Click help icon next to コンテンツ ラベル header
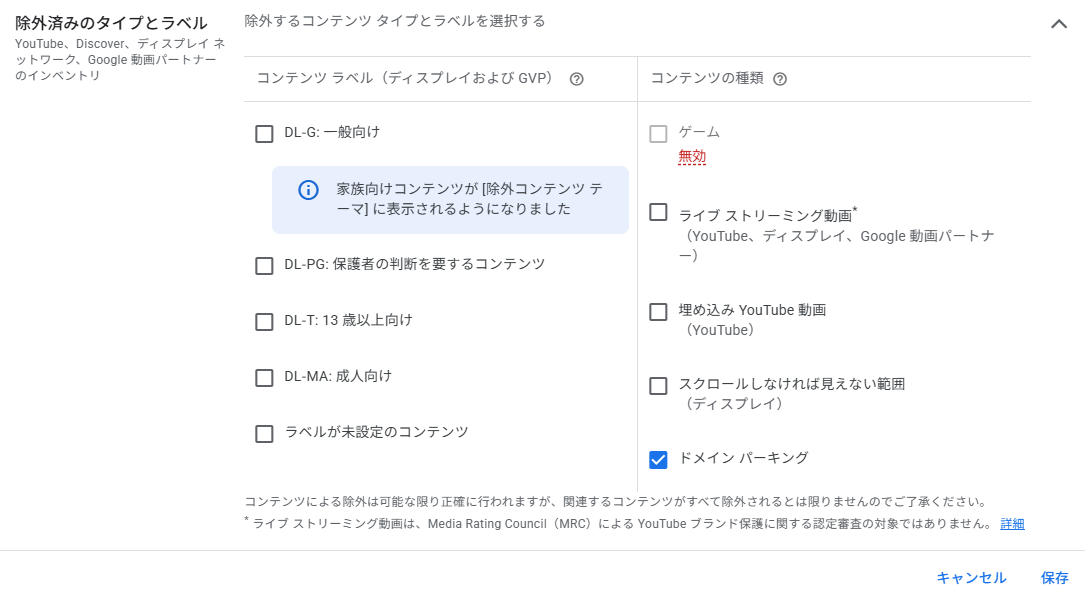1085x600 pixels. coord(576,79)
